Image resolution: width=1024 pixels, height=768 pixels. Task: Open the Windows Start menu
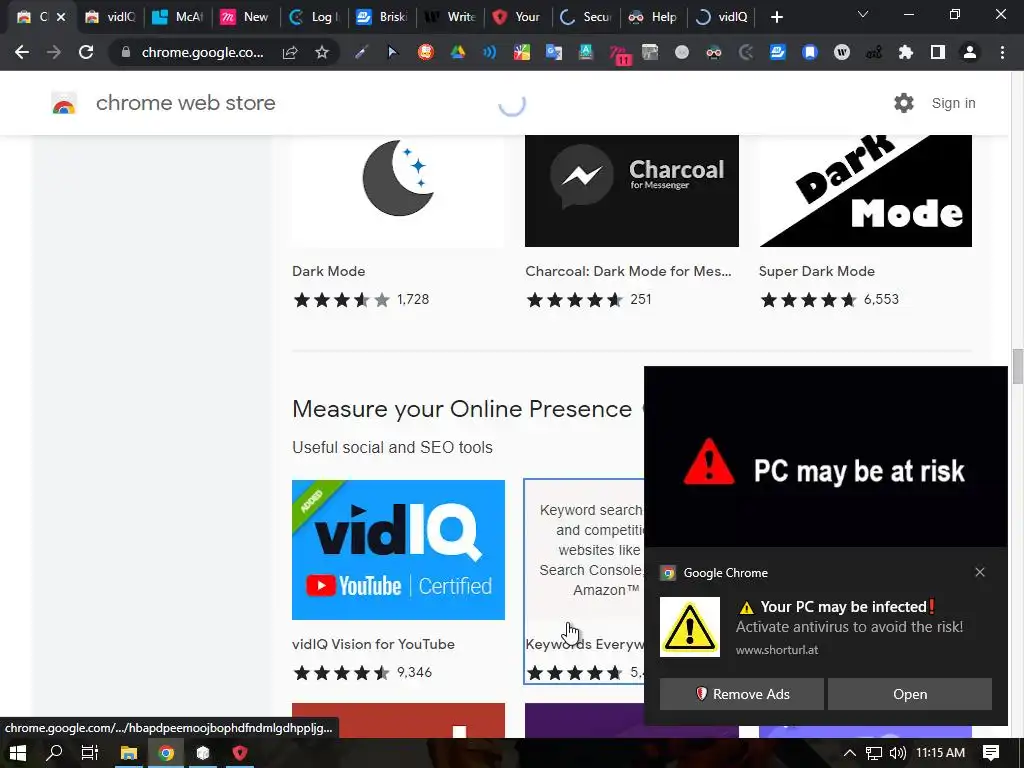pos(18,753)
